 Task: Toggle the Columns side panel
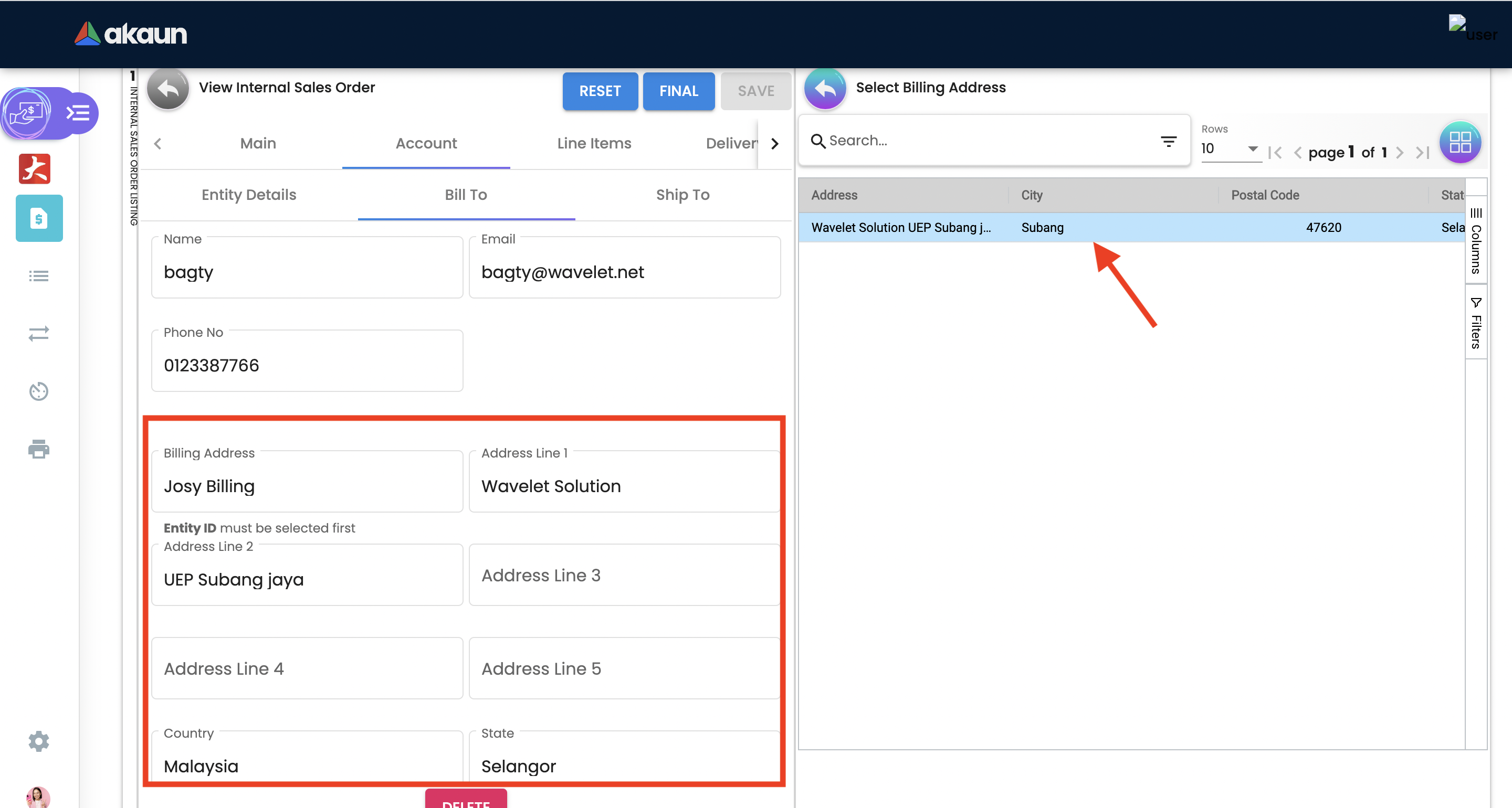(x=1476, y=241)
